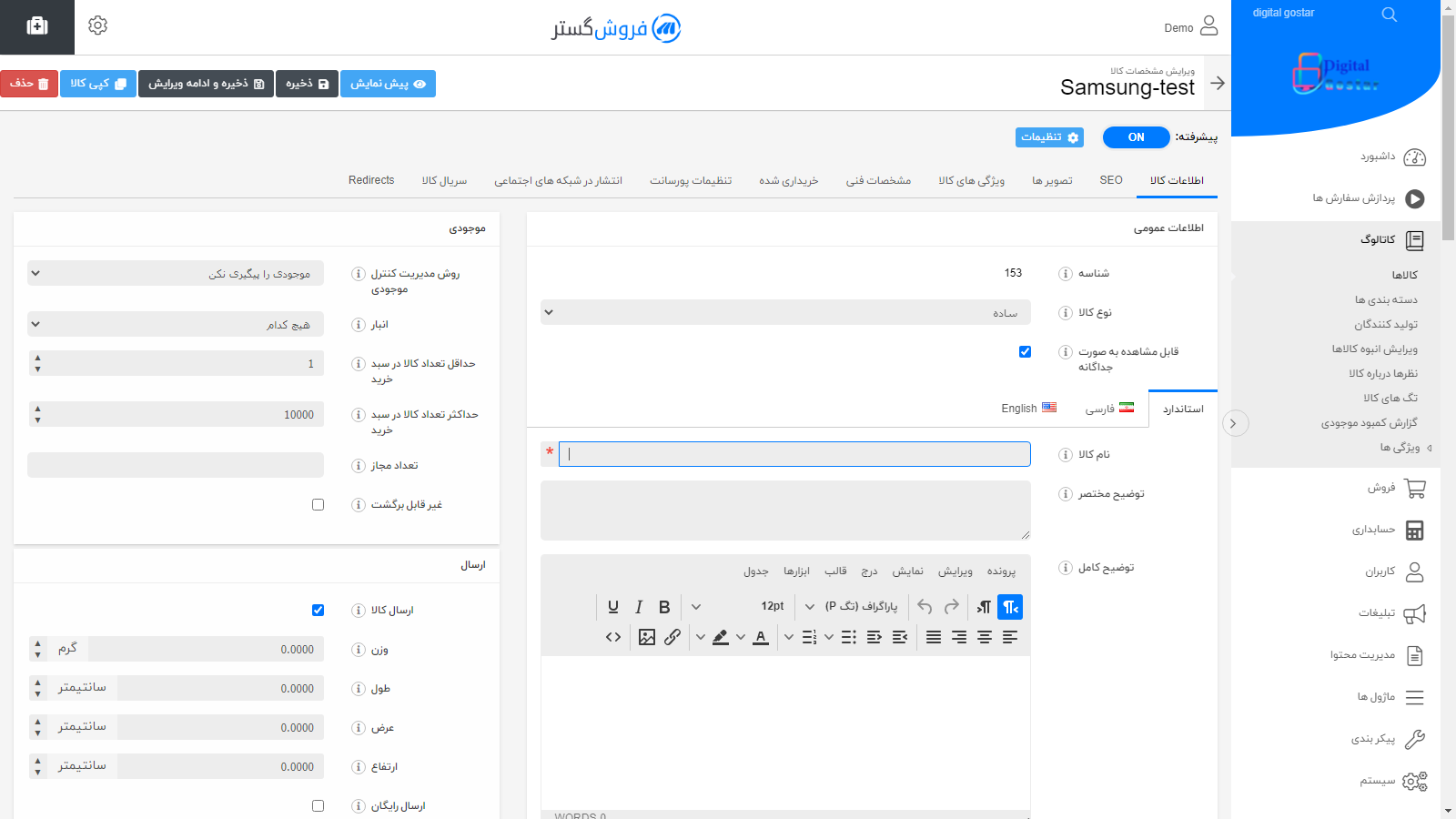Screen dimensions: 1456x819
Task: Open the نوع کالا dropdown
Action: tap(785, 312)
